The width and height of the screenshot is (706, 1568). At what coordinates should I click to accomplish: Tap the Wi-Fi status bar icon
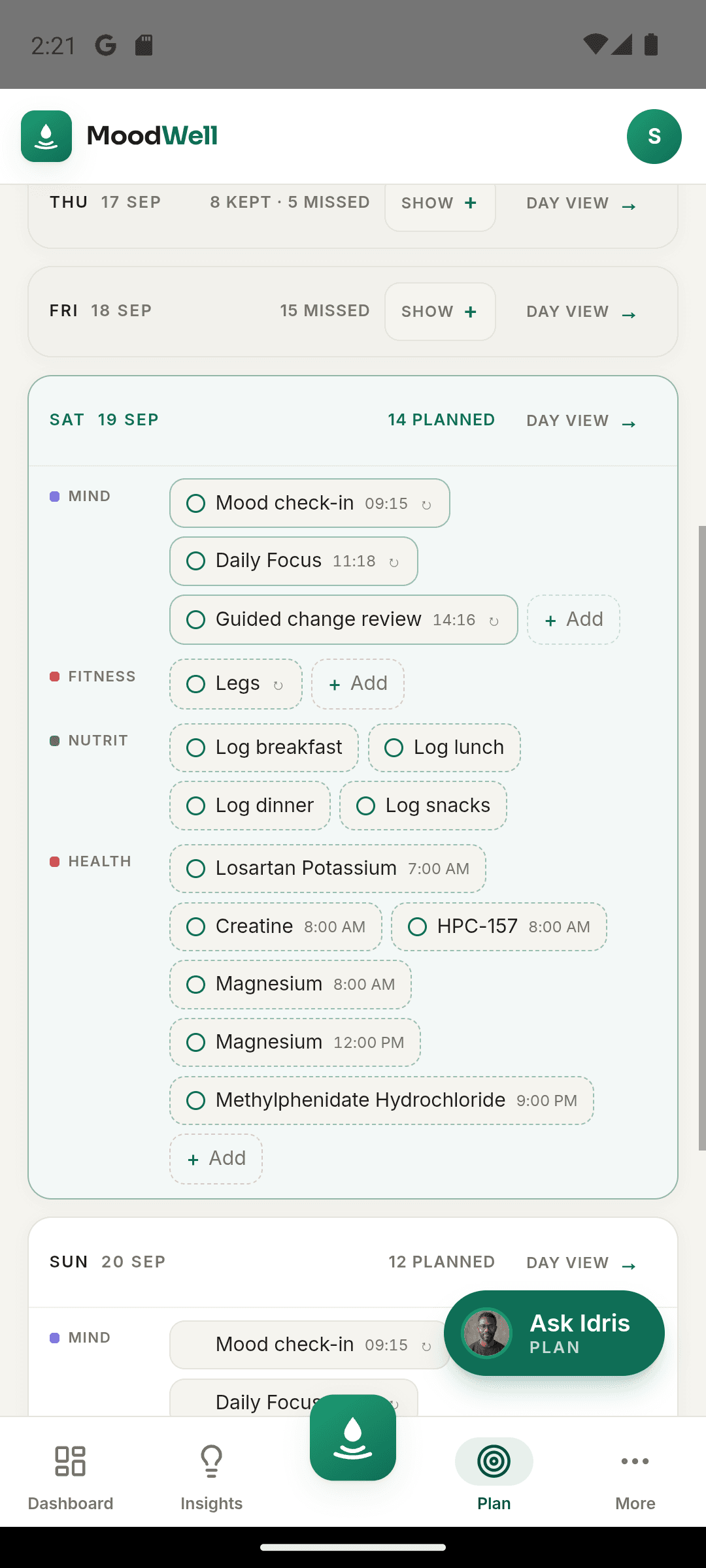pyautogui.click(x=595, y=44)
